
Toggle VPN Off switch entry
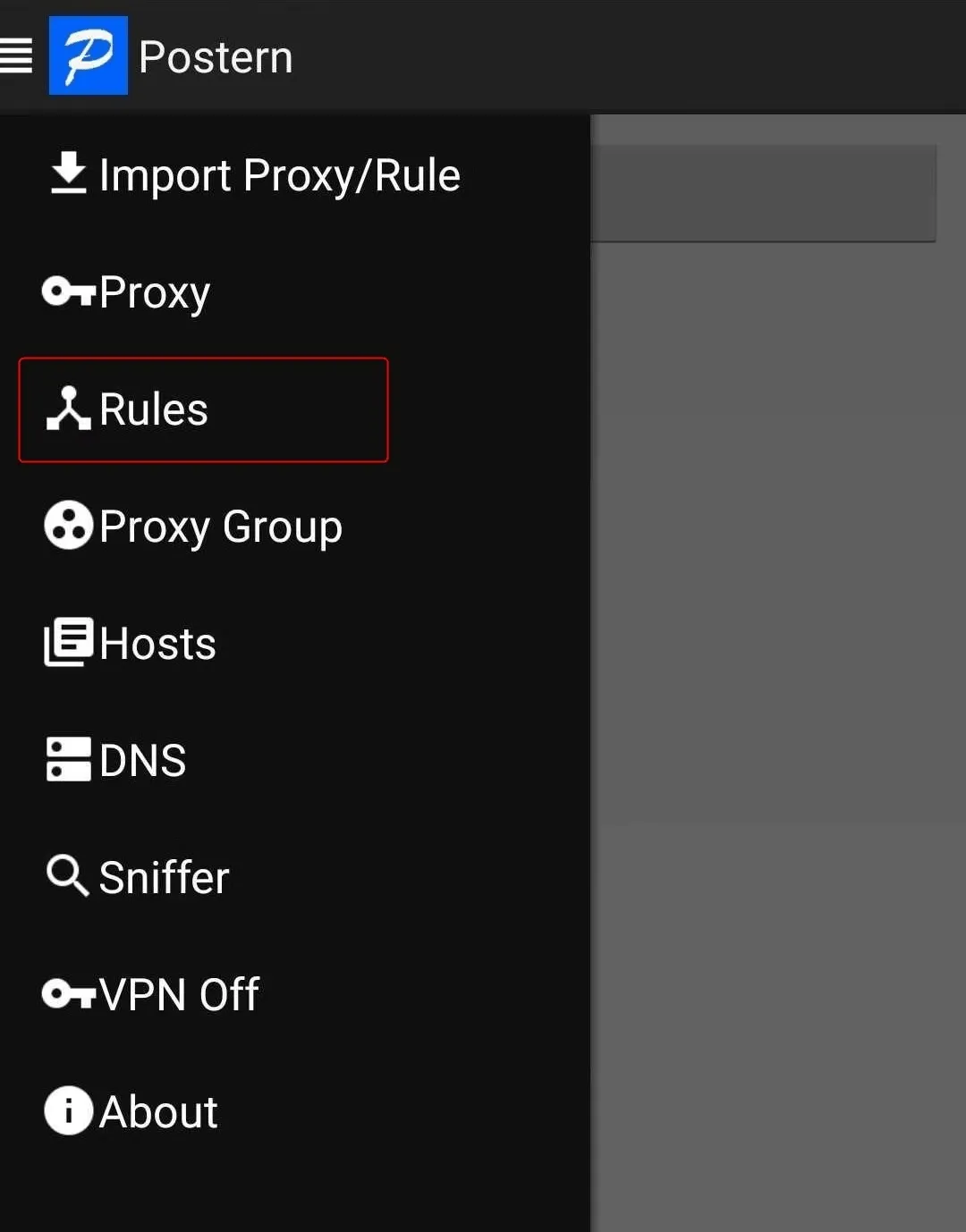[179, 994]
